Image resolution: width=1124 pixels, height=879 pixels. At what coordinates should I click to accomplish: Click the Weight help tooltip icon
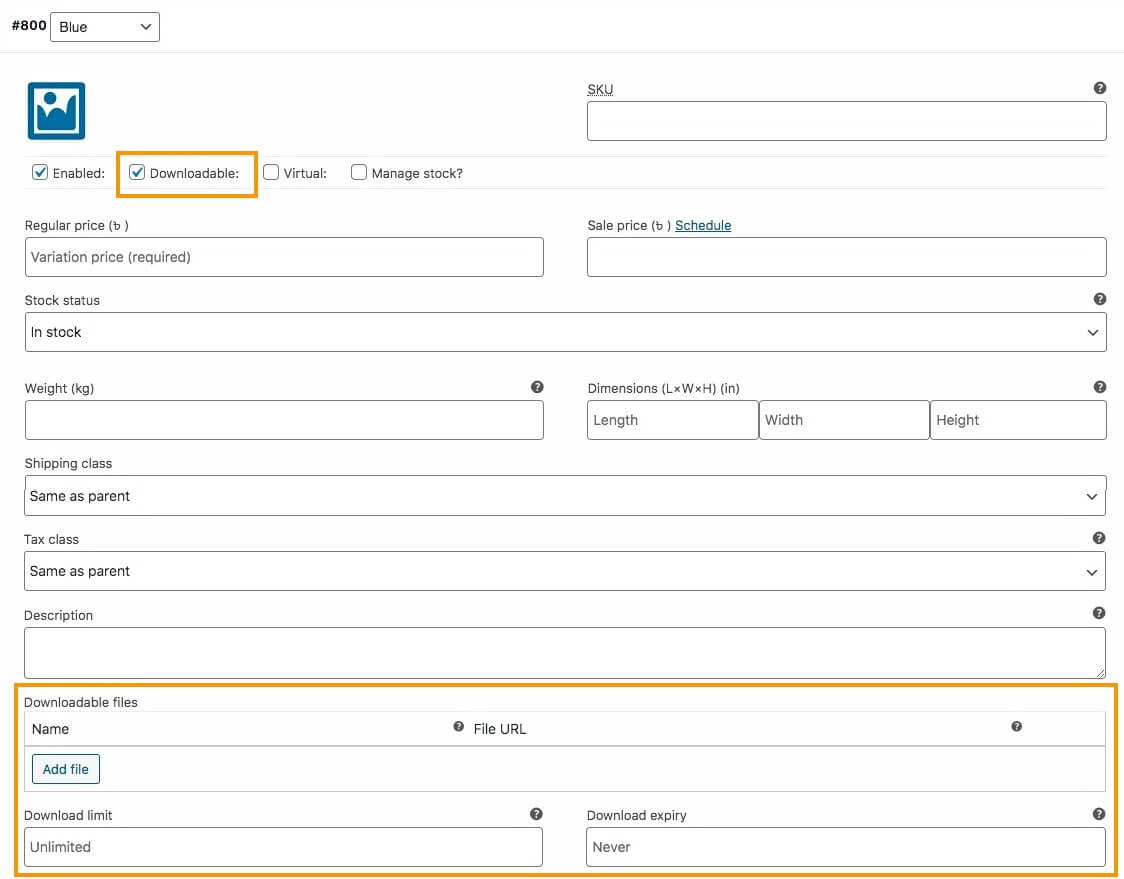coord(537,387)
